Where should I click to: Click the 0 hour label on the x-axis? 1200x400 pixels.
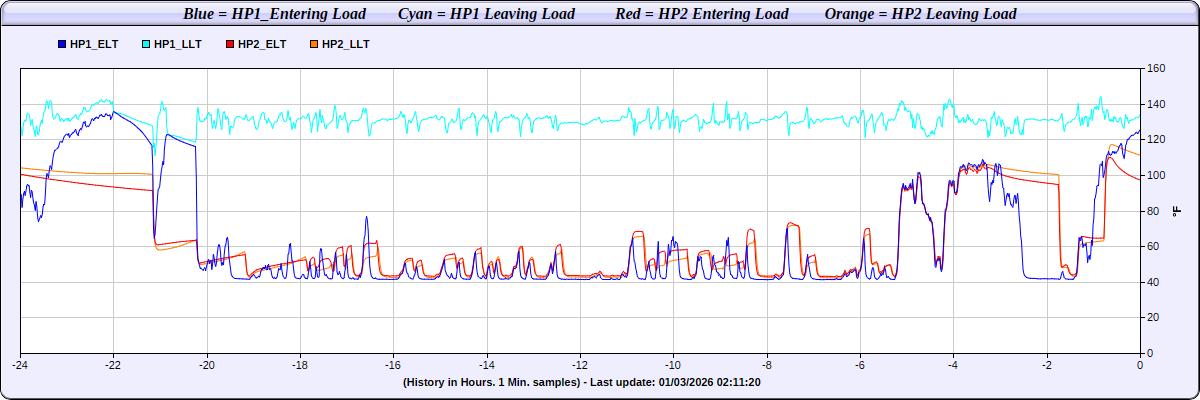(x=1140, y=365)
